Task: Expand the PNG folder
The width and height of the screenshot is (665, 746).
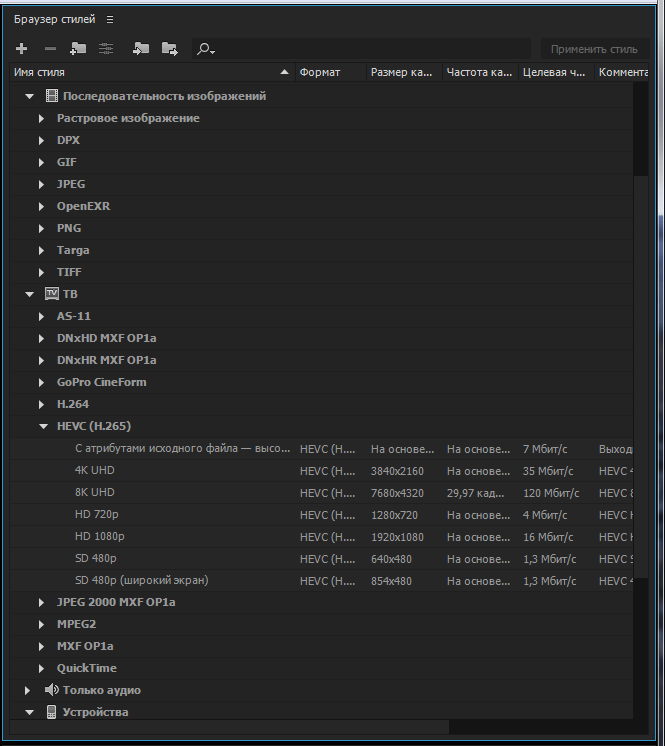Action: 41,228
